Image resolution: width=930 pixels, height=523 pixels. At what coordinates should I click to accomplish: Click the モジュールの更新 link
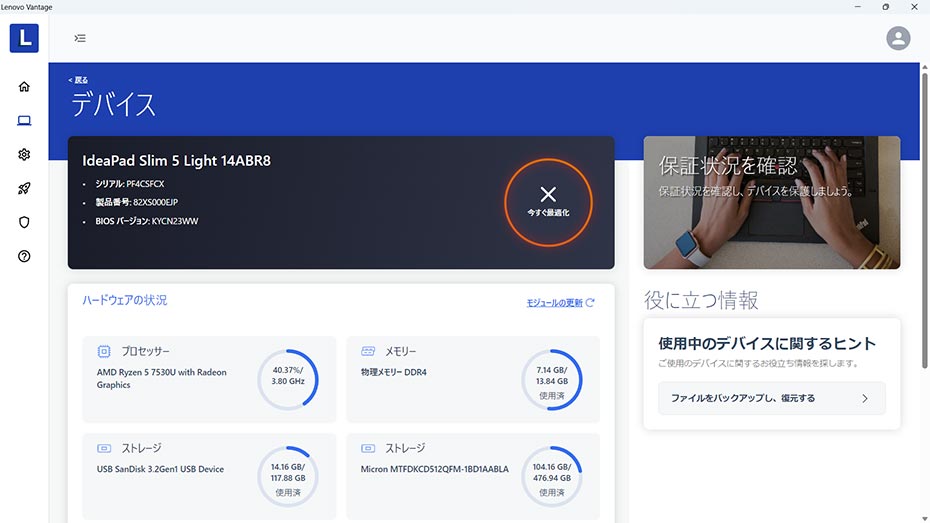[555, 303]
